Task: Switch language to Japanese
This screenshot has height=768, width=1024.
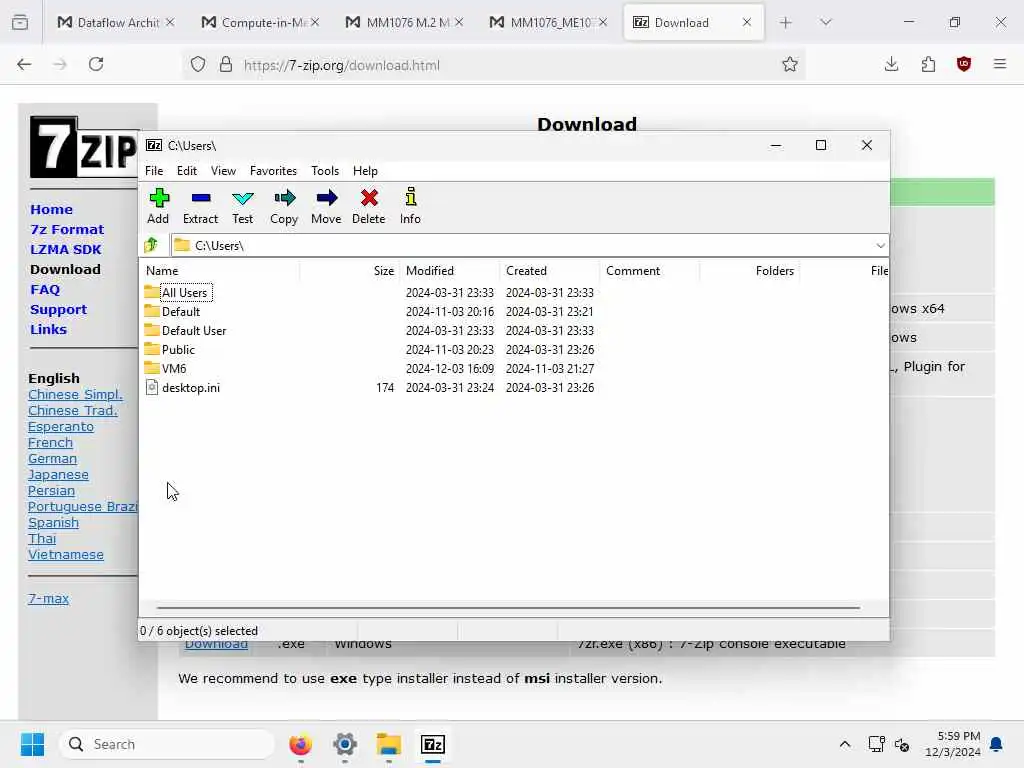Action: pos(58,475)
